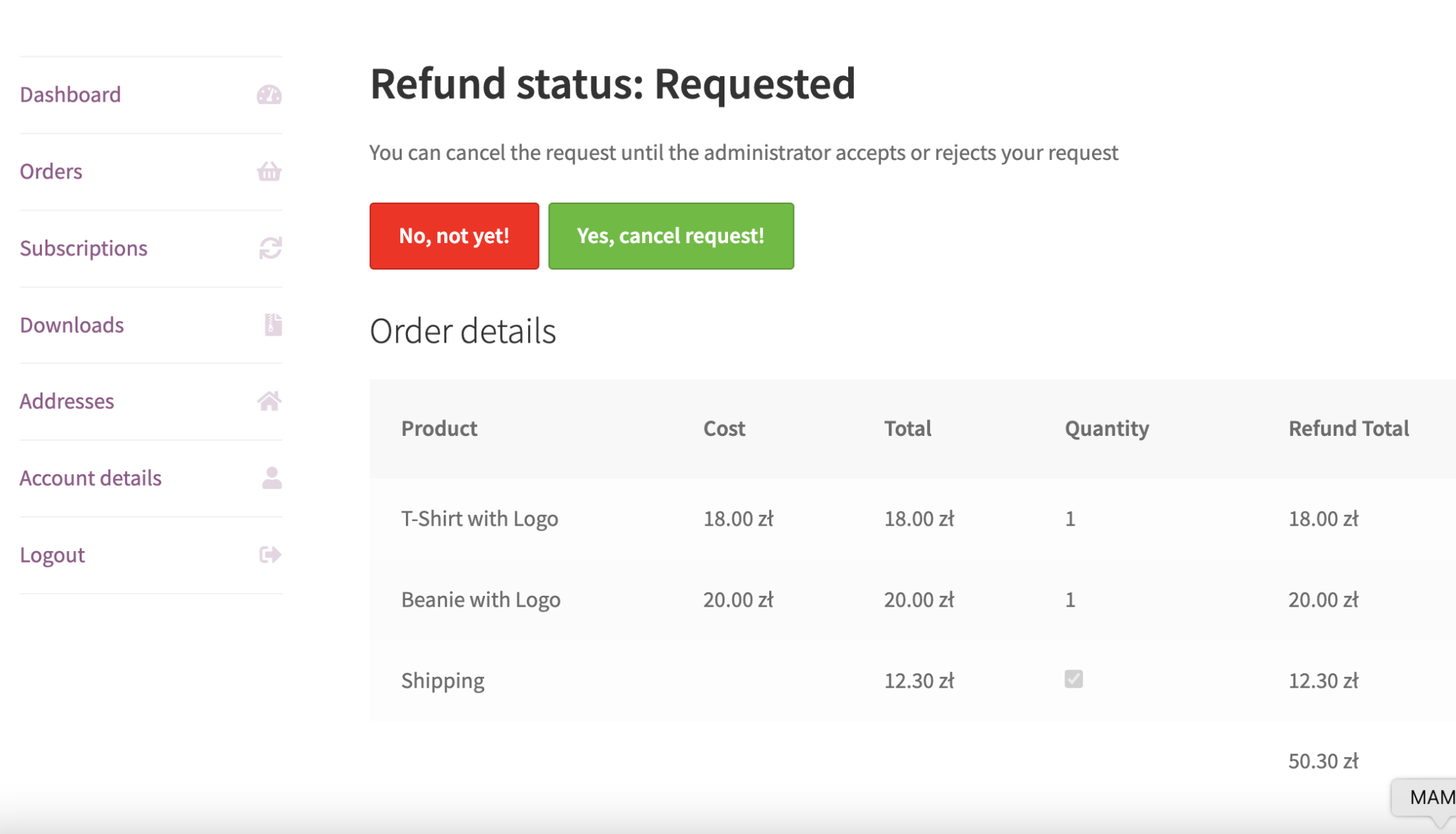Toggle the Shipping refund checkbox
Screen dimensions: 1456x834
click(x=1072, y=680)
